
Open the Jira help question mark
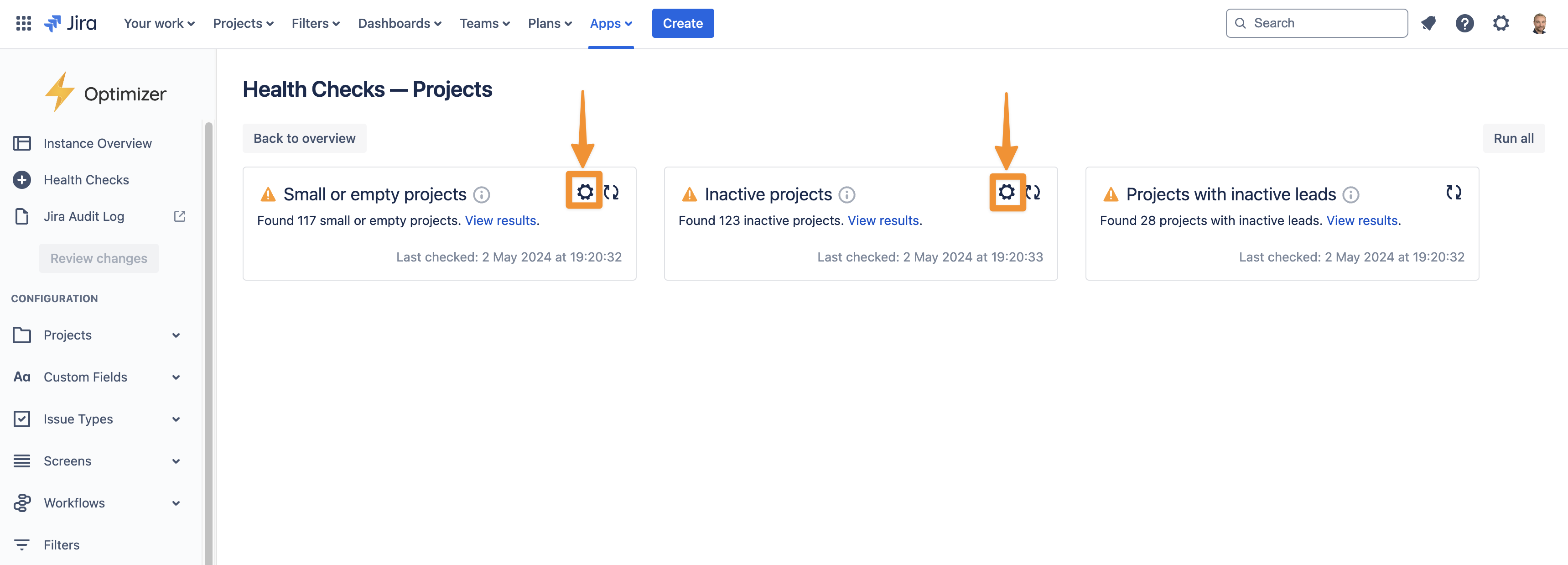click(x=1464, y=23)
